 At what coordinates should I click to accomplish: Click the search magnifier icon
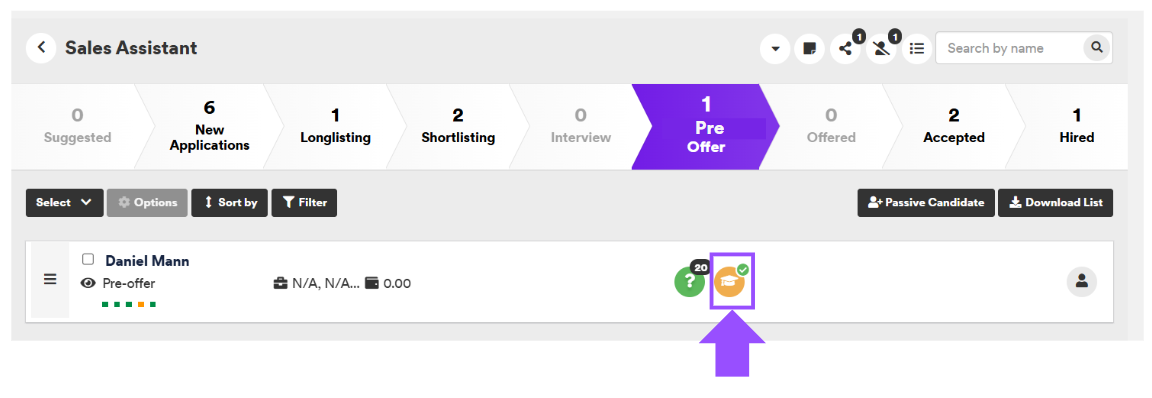[1097, 48]
